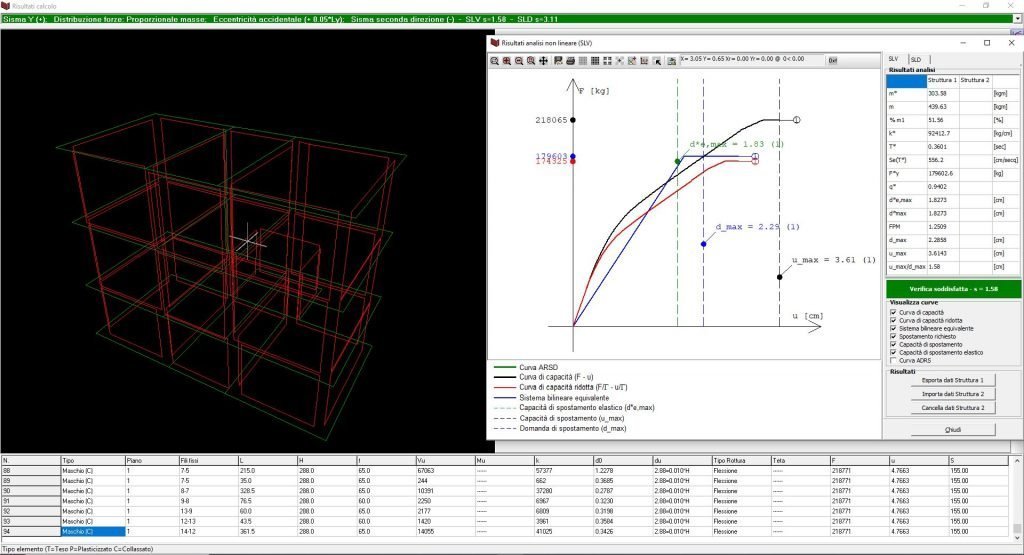This screenshot has width=1024, height=555.
Task: Disable the Spostamento richiesto checkbox
Action: (892, 336)
